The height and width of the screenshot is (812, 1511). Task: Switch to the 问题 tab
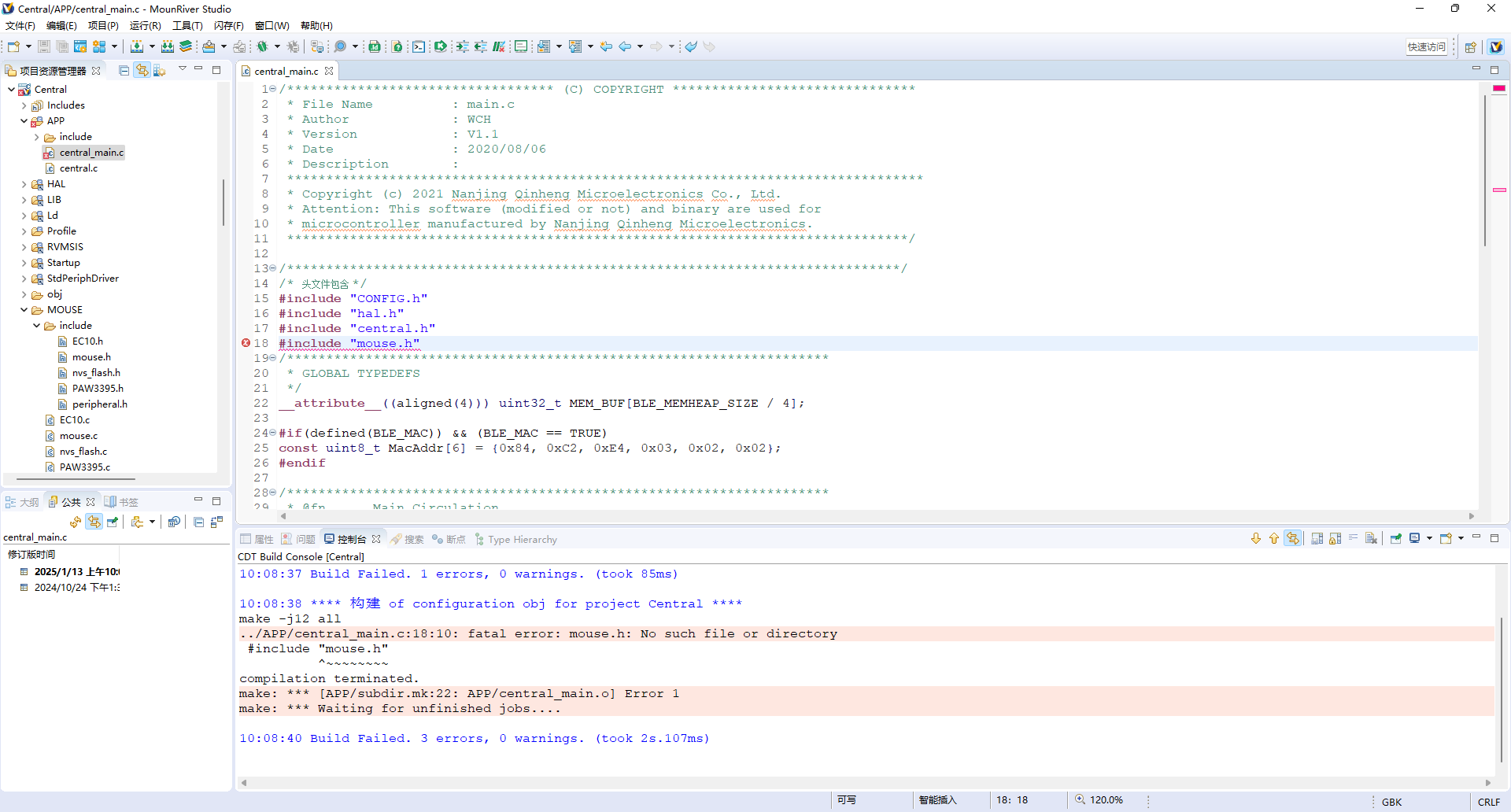pos(298,539)
